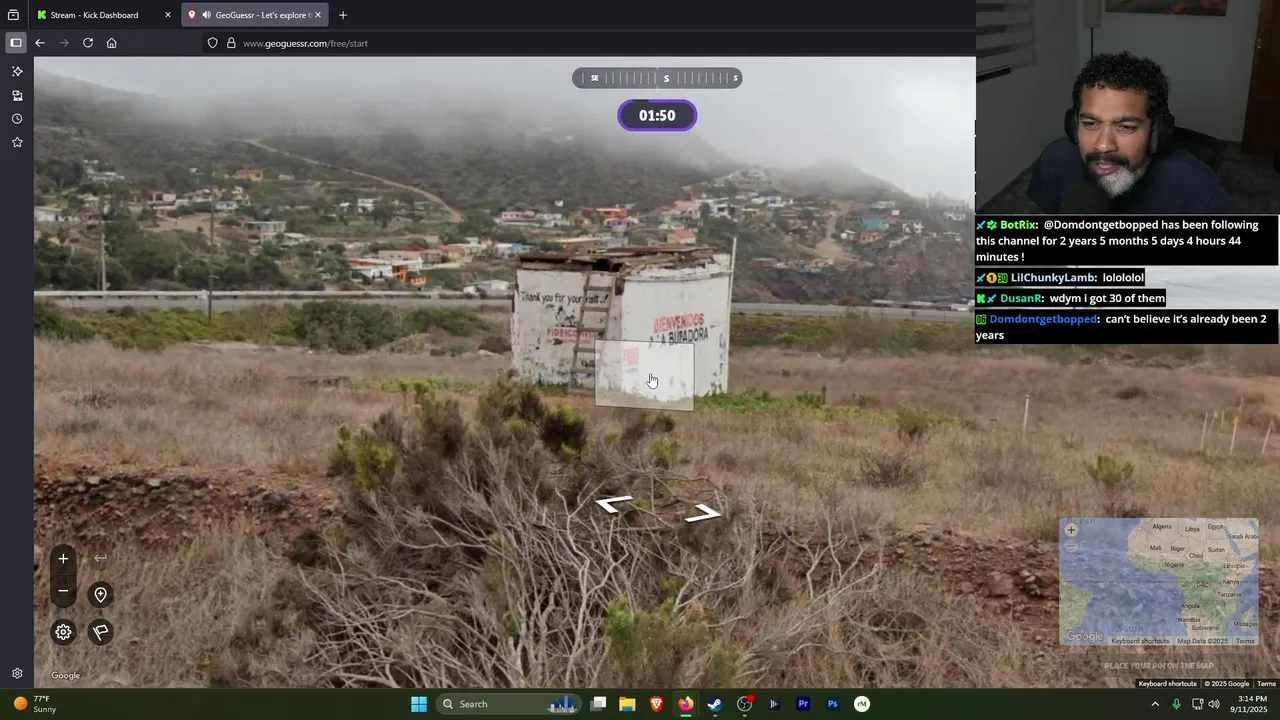This screenshot has width=1280, height=720.
Task: Zoom out the street view with minus button
Action: point(63,591)
